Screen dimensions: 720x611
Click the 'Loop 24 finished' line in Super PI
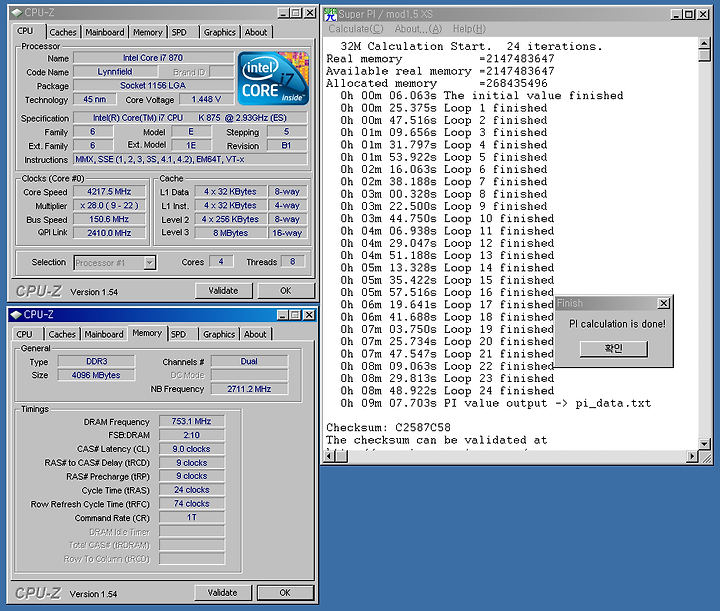(x=499, y=391)
